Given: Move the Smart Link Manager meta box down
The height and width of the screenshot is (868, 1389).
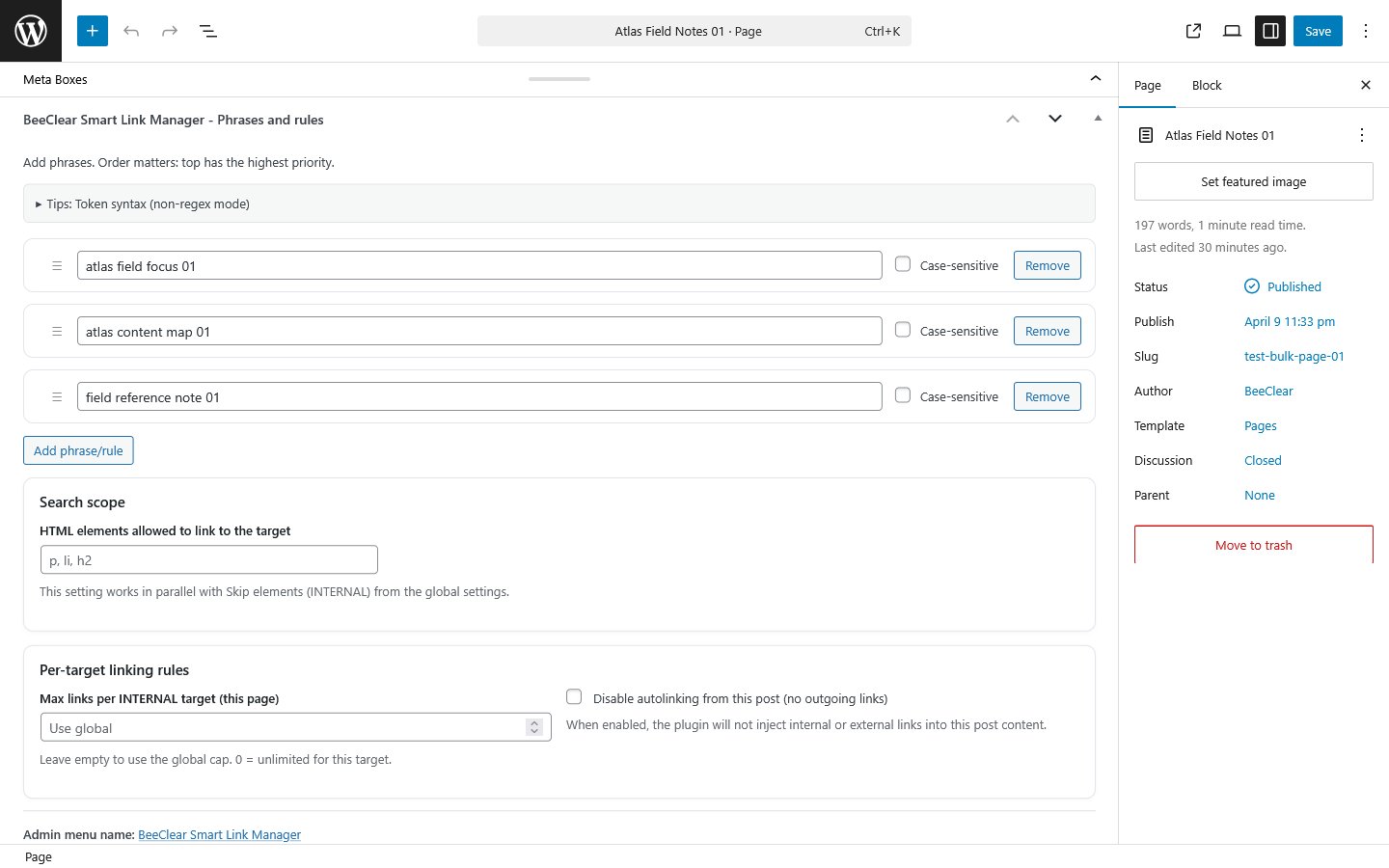Looking at the screenshot, I should click(x=1054, y=118).
